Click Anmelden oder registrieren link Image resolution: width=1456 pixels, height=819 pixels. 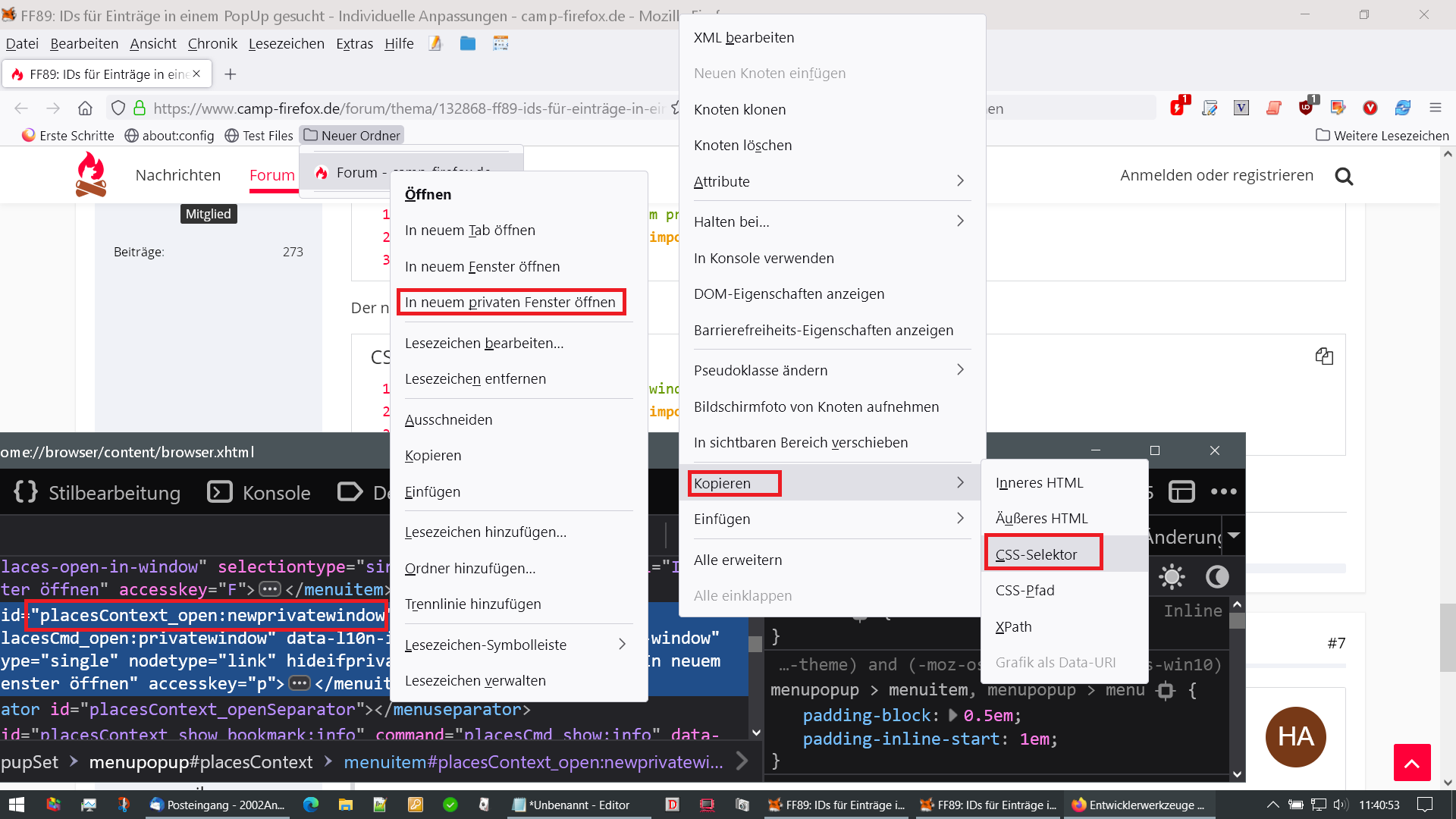[x=1216, y=175]
